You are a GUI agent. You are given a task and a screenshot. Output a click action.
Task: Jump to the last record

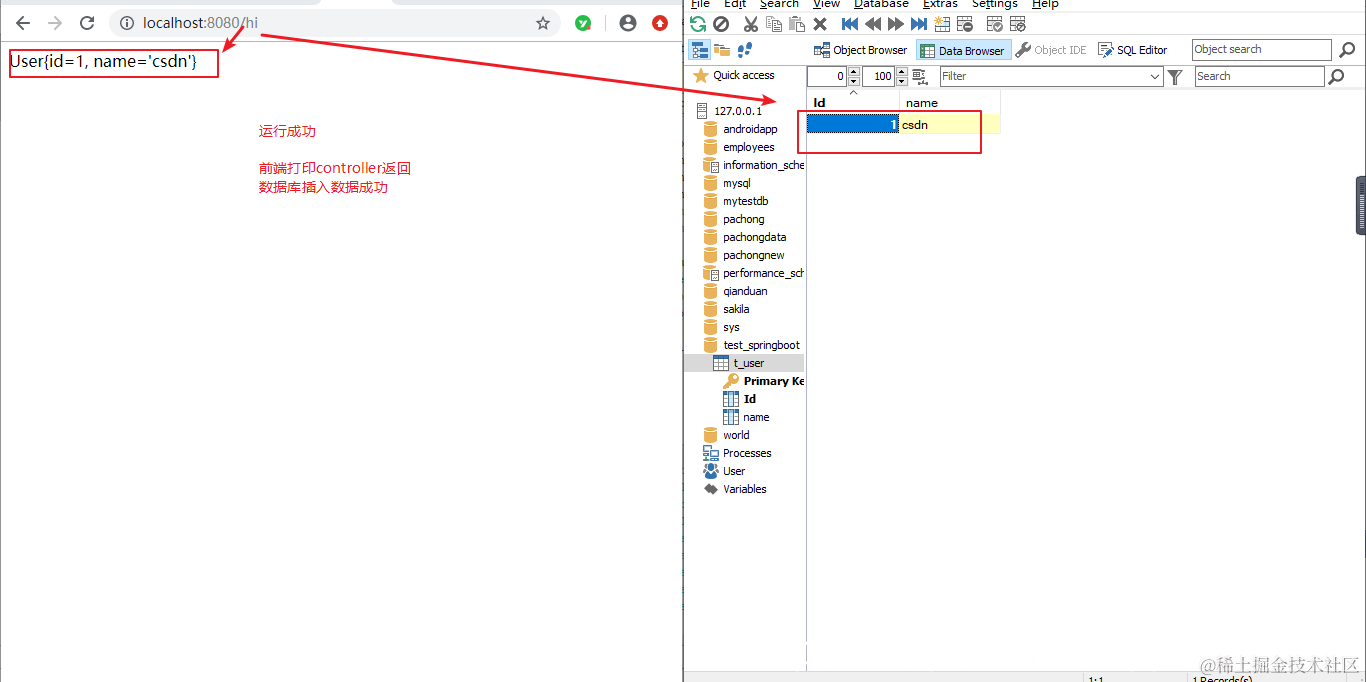click(x=919, y=24)
